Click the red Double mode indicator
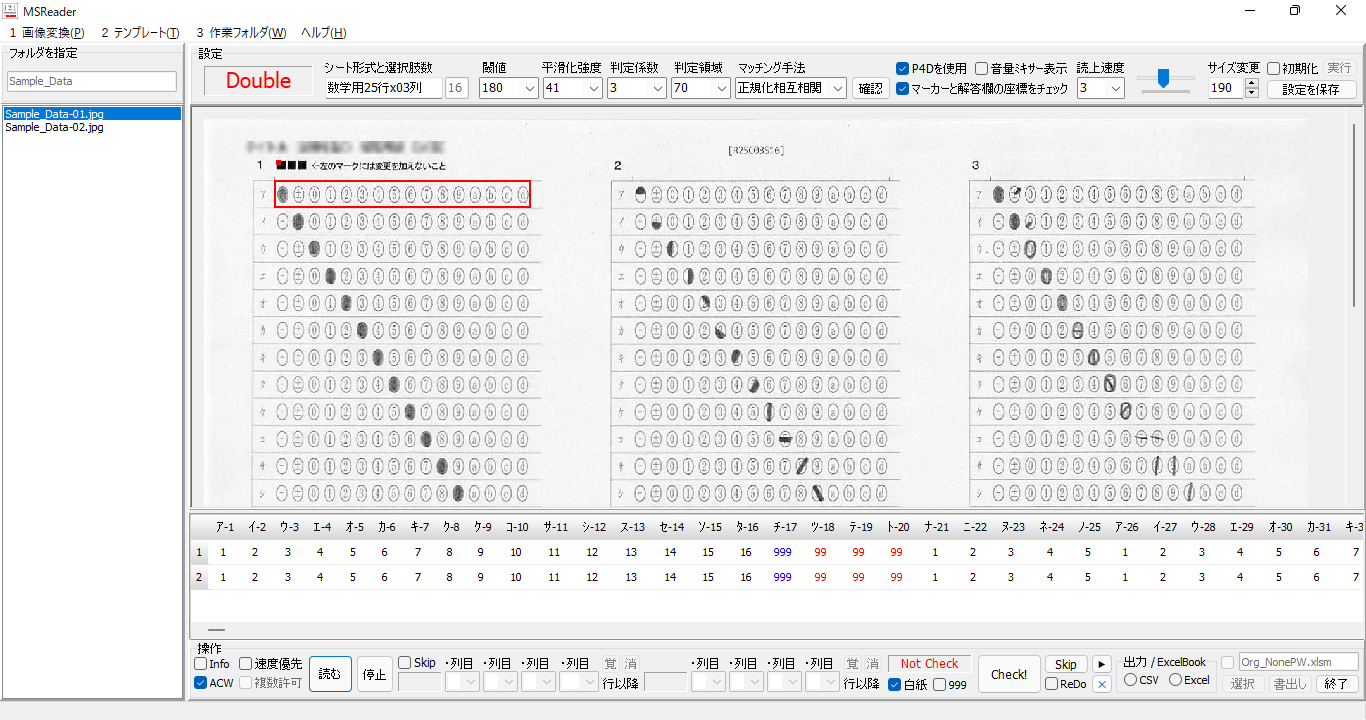This screenshot has height=720, width=1366. 258,81
